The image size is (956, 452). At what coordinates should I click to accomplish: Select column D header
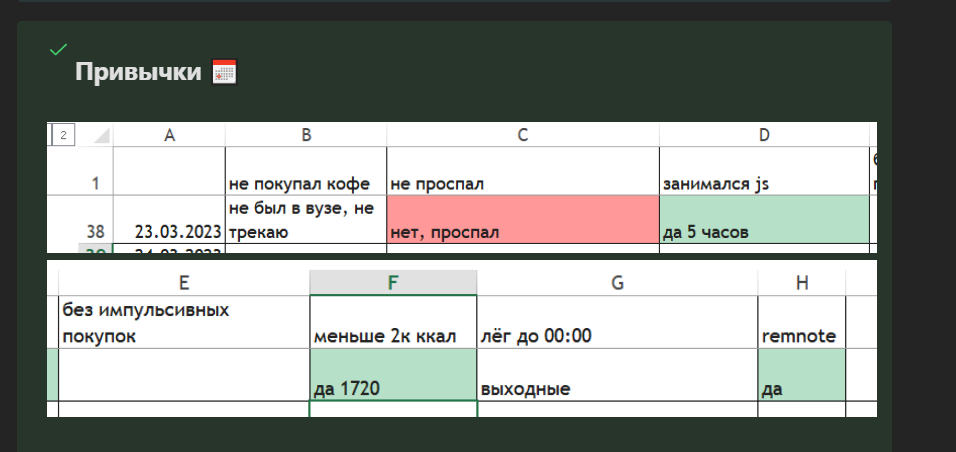pyautogui.click(x=765, y=135)
